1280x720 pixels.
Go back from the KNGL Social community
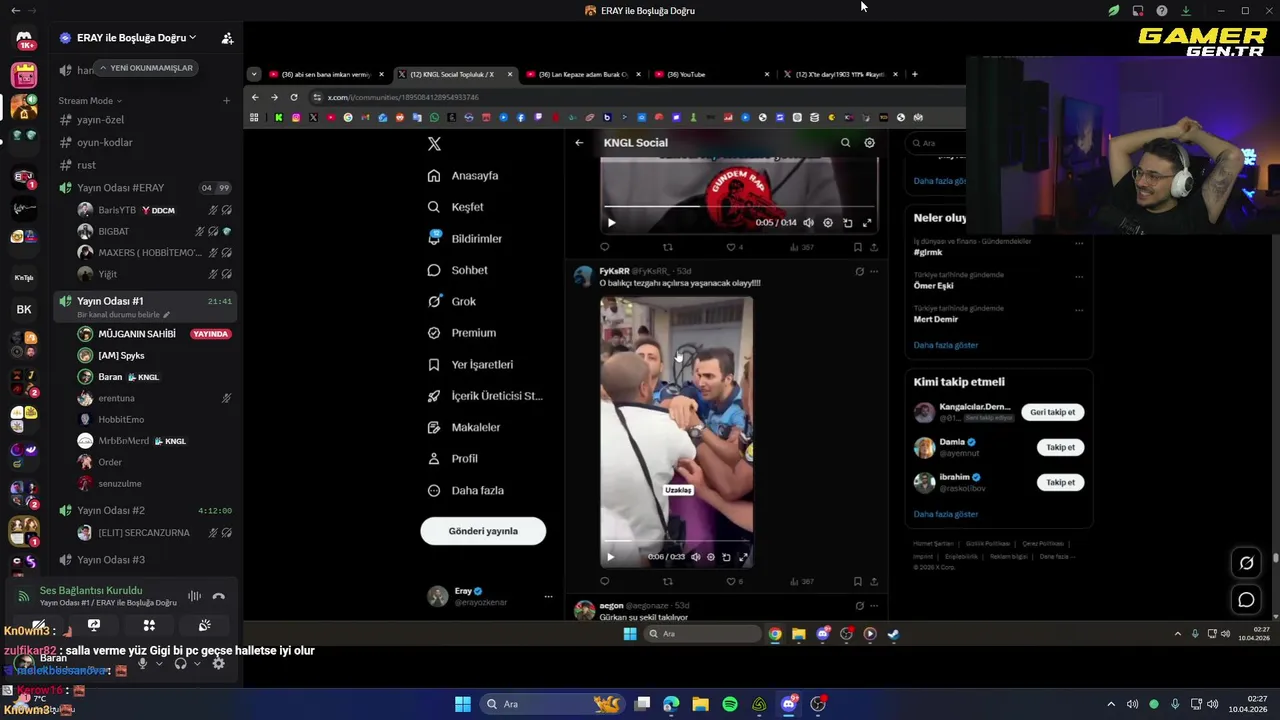[x=579, y=143]
